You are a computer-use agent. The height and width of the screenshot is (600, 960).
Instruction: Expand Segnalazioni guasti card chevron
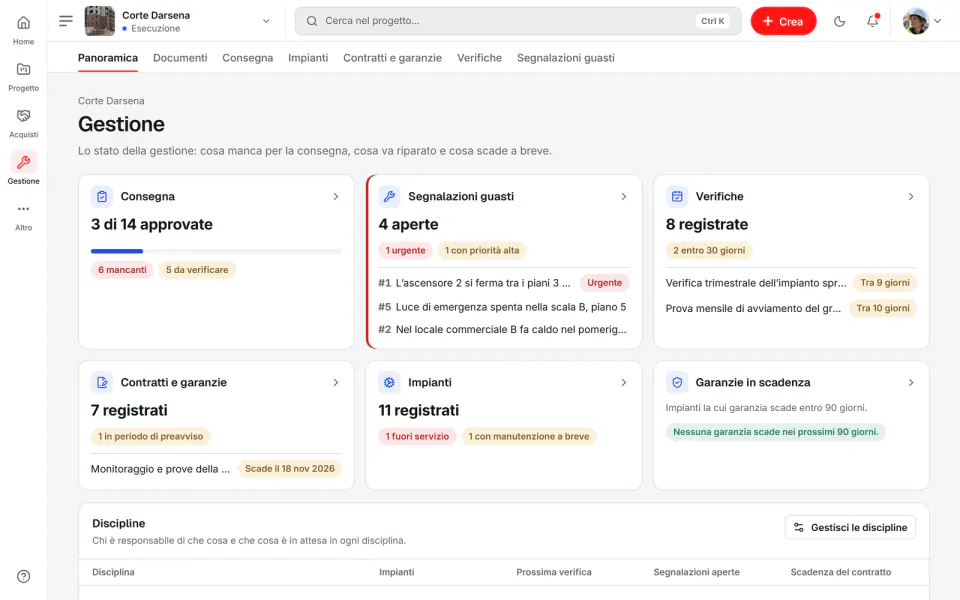tap(623, 197)
